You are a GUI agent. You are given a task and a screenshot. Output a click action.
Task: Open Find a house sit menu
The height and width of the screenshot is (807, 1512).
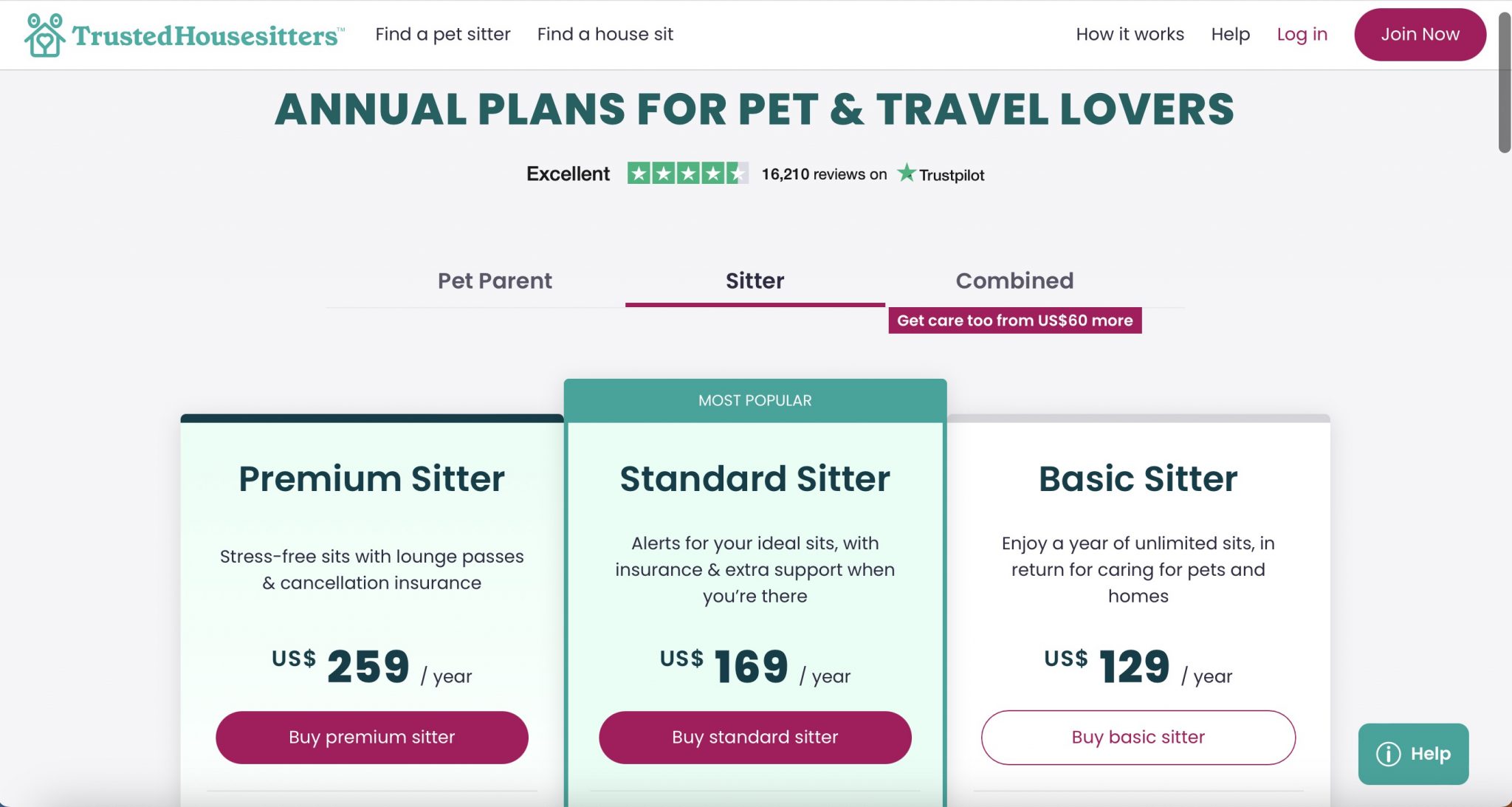(x=605, y=34)
